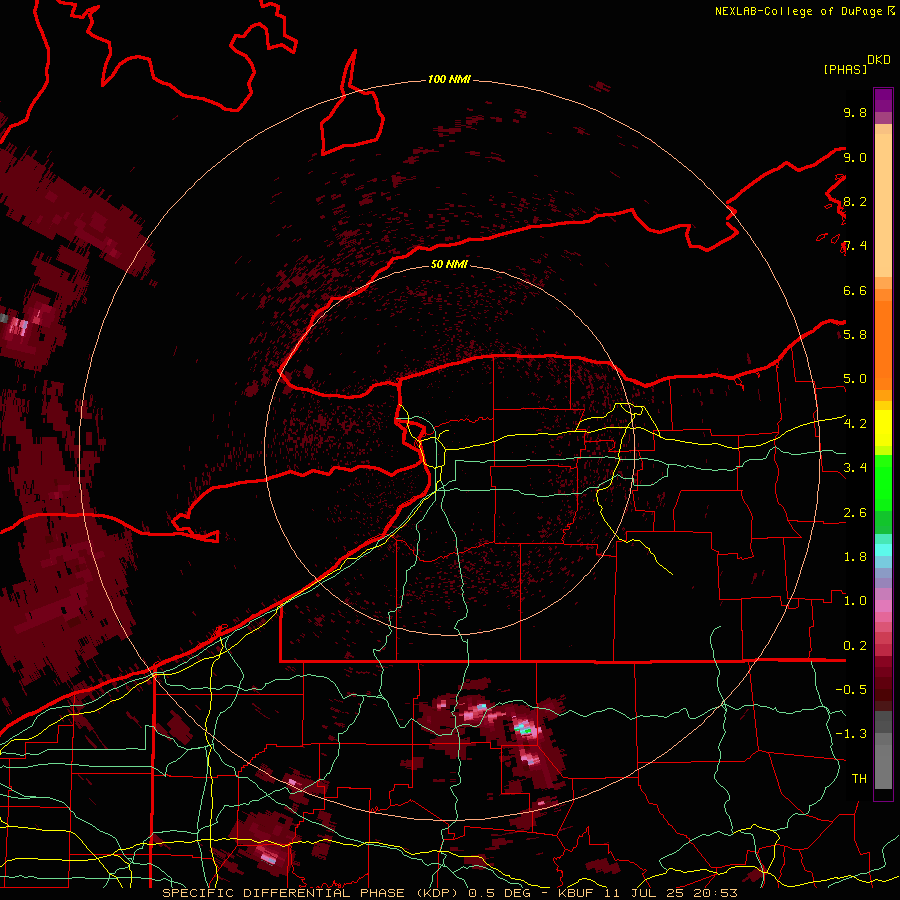Click the 9.8 value on the color scale
The height and width of the screenshot is (900, 900).
coord(855,112)
